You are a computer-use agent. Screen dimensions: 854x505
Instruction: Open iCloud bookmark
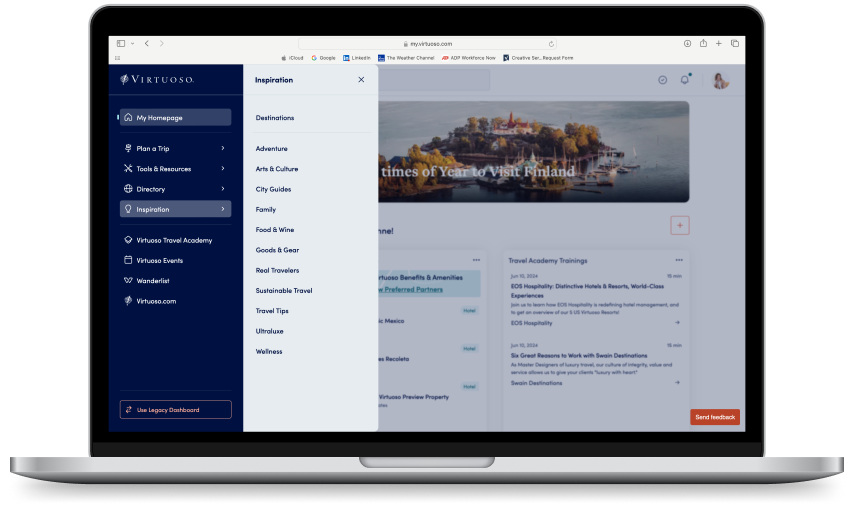point(292,58)
